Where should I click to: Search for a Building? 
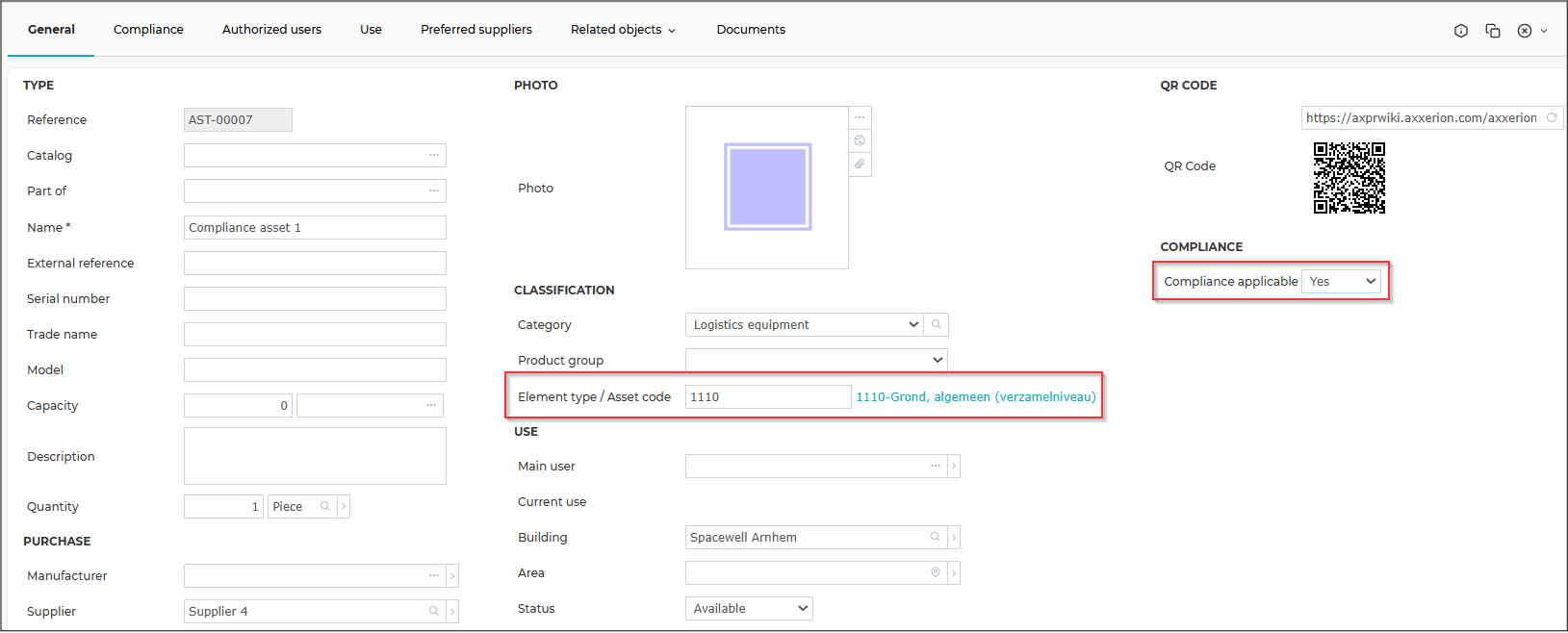[x=936, y=537]
